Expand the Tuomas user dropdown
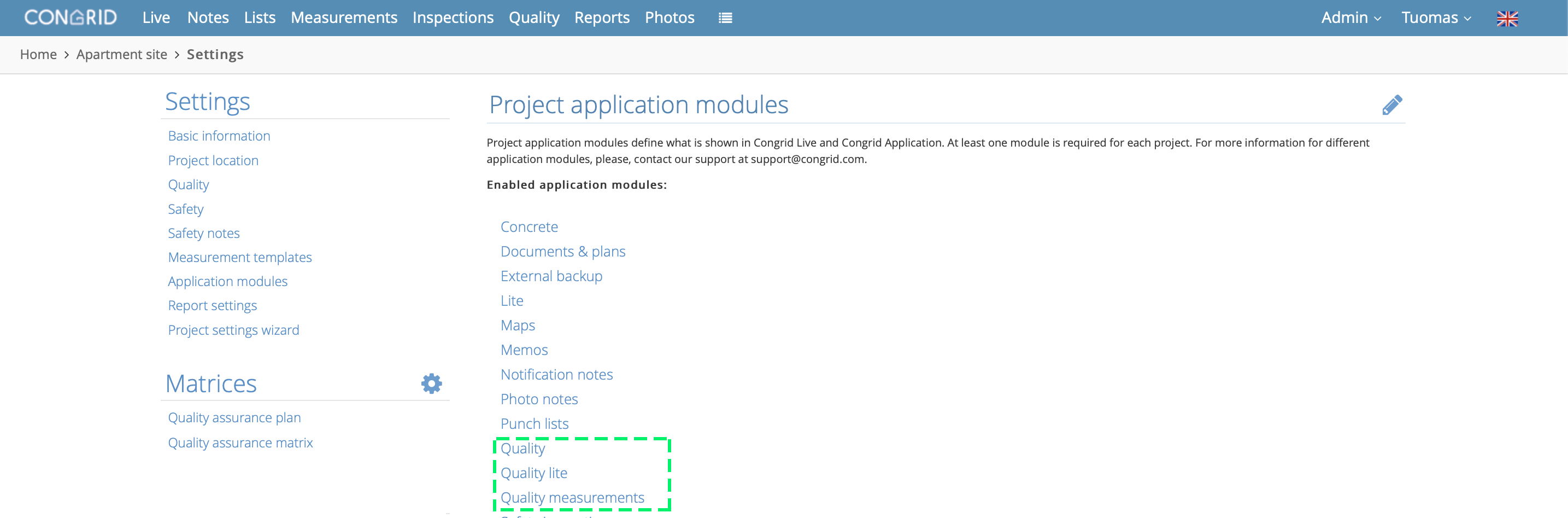 pyautogui.click(x=1436, y=18)
